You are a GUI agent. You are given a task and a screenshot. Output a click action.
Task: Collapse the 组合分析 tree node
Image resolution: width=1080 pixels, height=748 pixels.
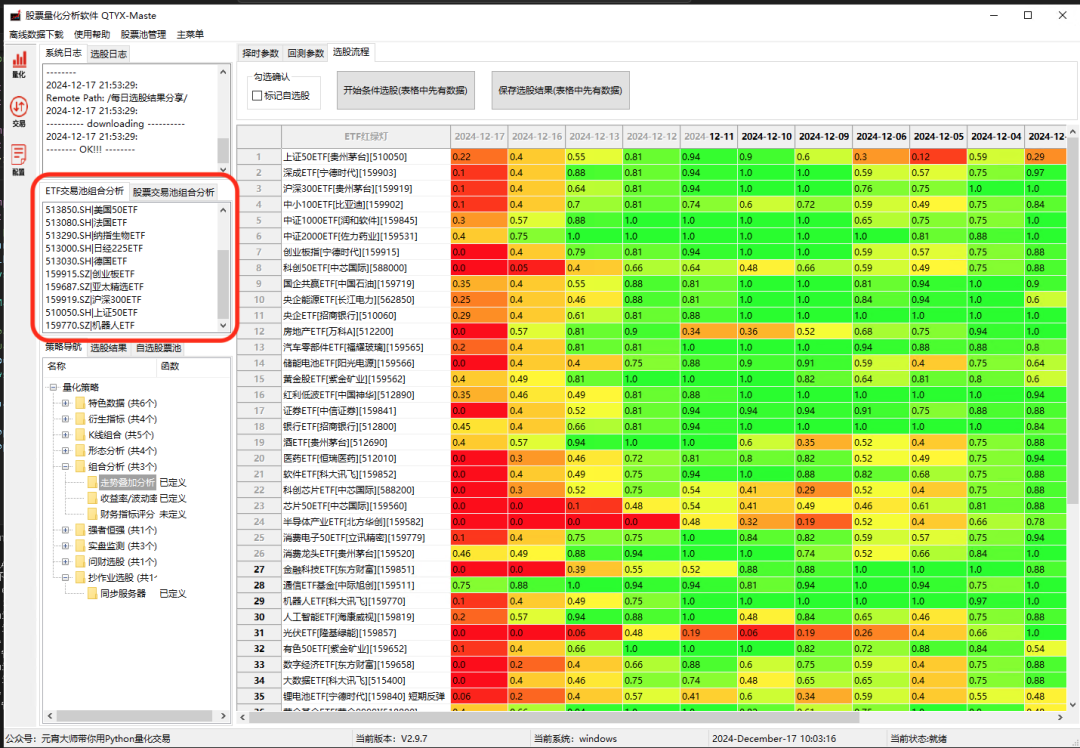pyautogui.click(x=65, y=466)
